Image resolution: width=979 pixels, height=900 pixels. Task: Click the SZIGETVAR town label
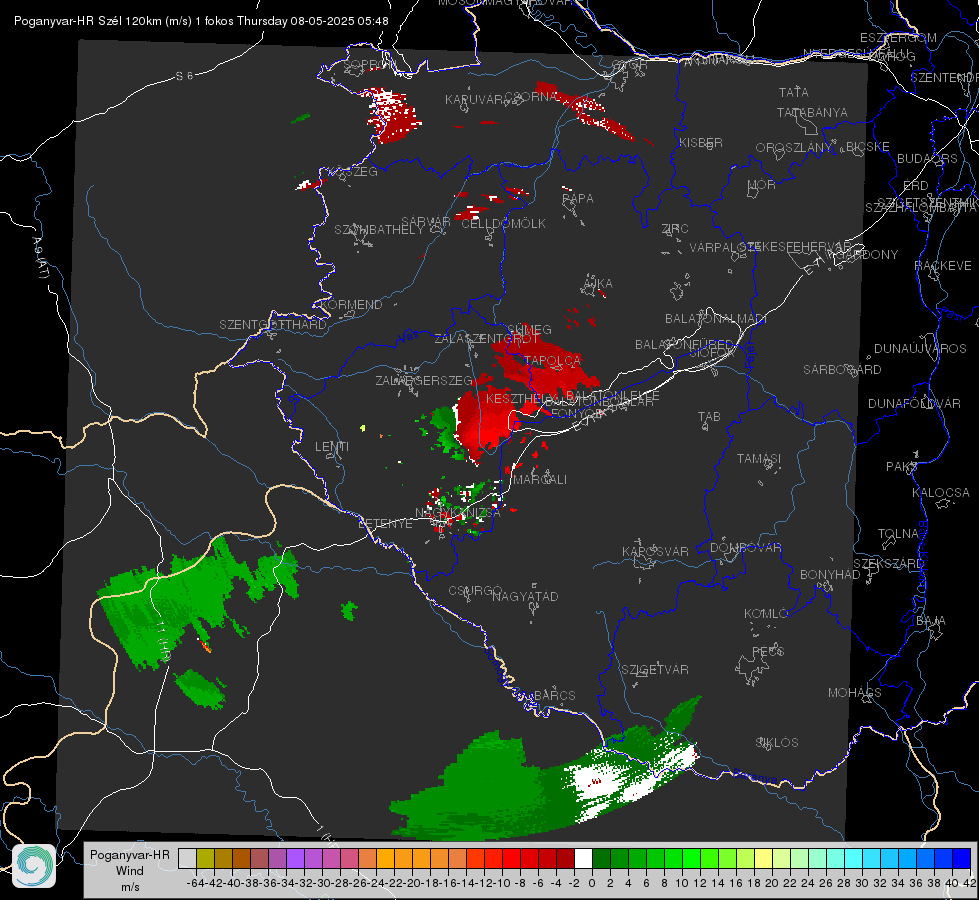point(654,670)
